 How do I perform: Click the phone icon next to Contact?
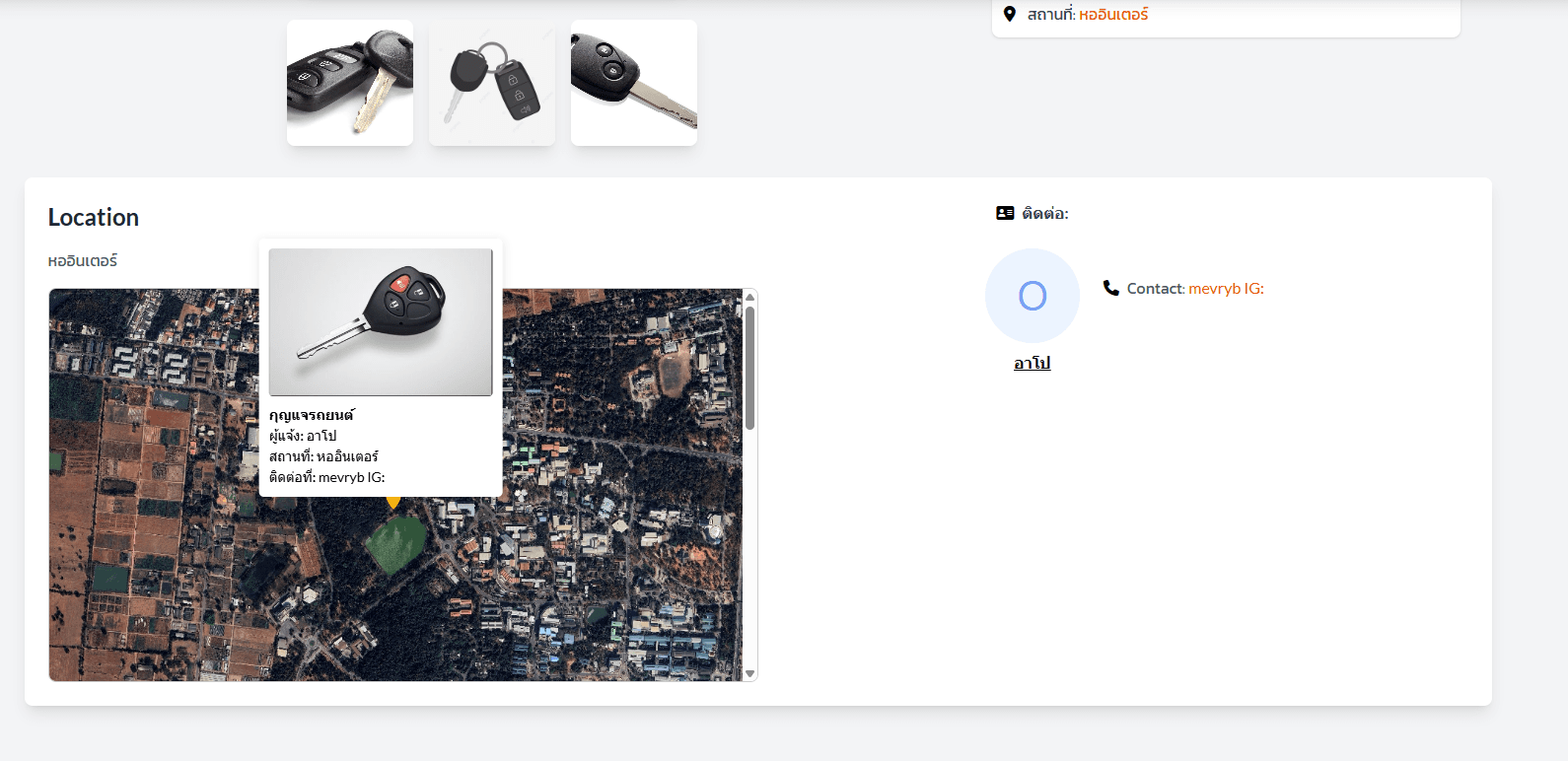[1110, 288]
